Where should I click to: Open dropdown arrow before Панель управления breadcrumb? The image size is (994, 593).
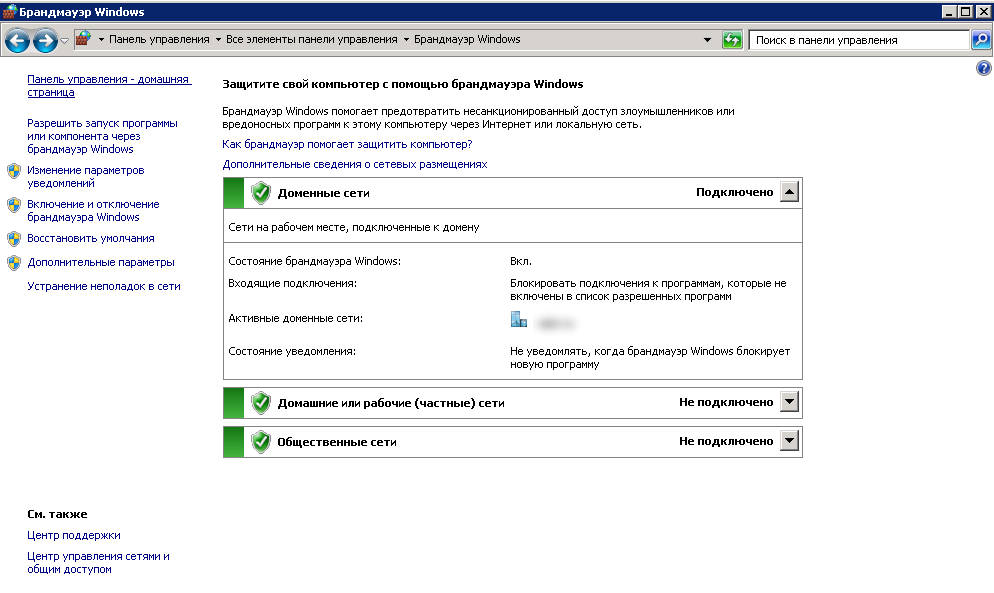[101, 39]
